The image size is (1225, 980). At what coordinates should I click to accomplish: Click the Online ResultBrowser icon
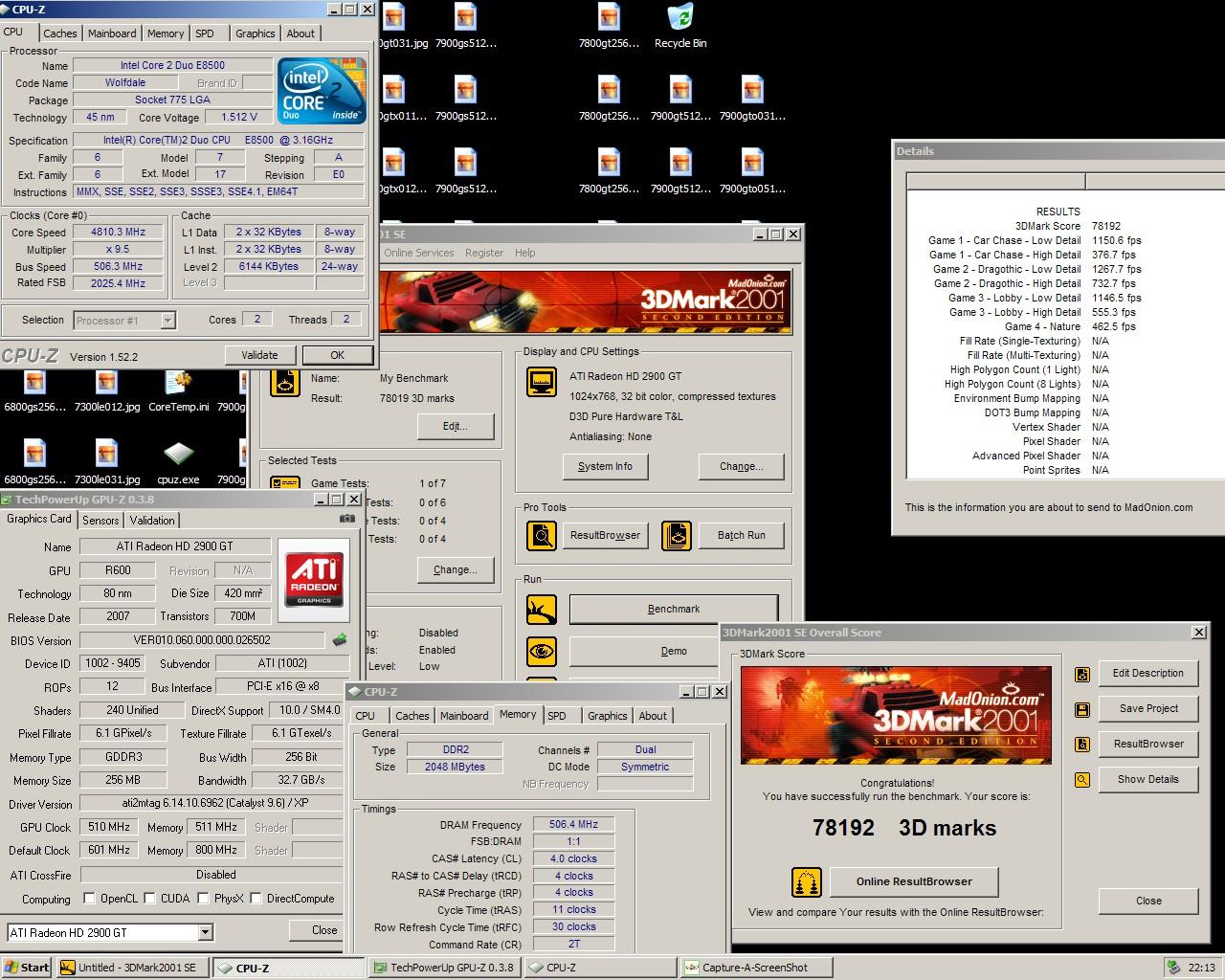point(807,881)
